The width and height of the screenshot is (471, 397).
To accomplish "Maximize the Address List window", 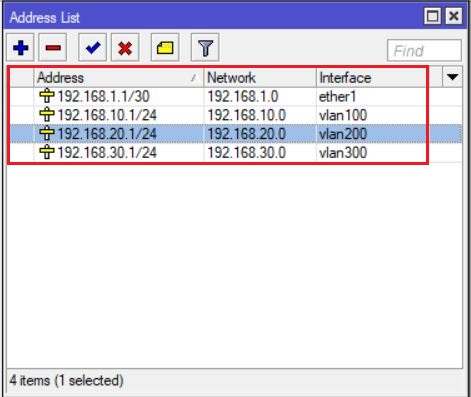I will point(433,16).
